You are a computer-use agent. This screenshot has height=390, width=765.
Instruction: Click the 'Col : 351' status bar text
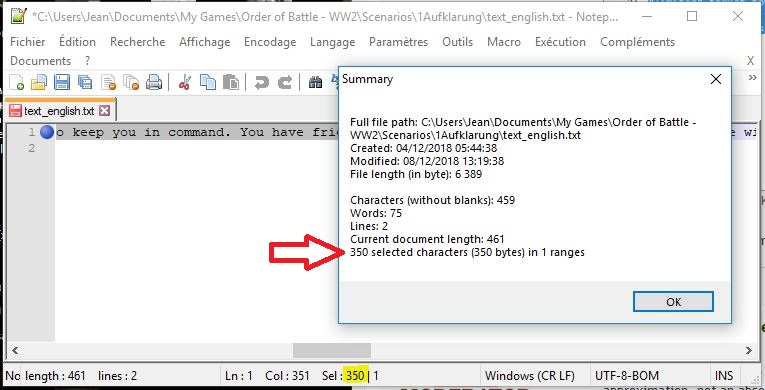point(287,376)
